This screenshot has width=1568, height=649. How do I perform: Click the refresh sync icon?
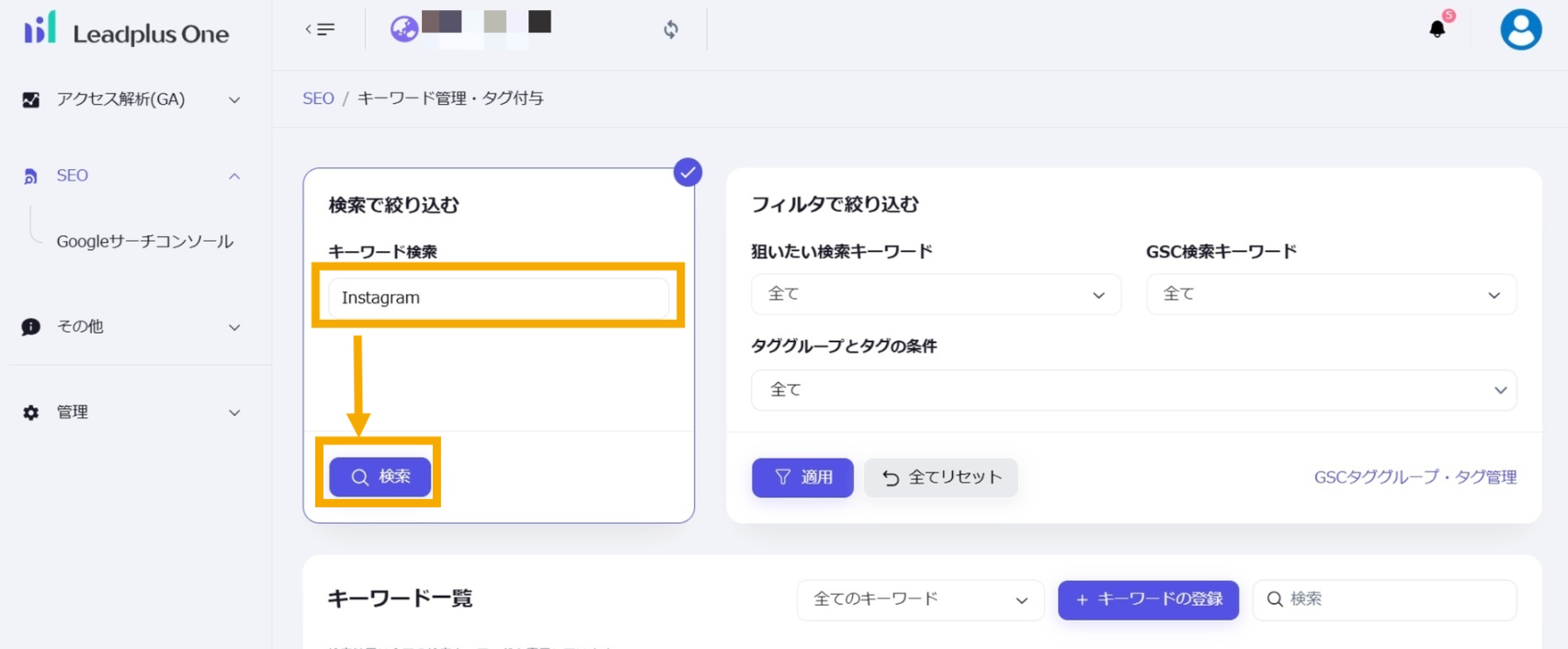(x=671, y=29)
